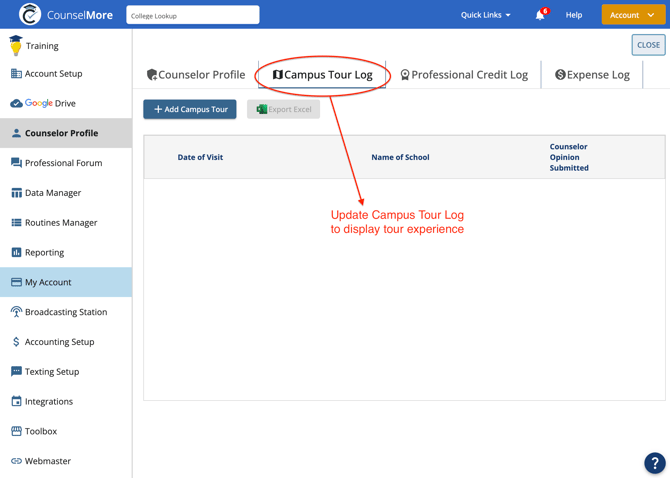Click the notification bell icon
The image size is (670, 478).
(540, 15)
